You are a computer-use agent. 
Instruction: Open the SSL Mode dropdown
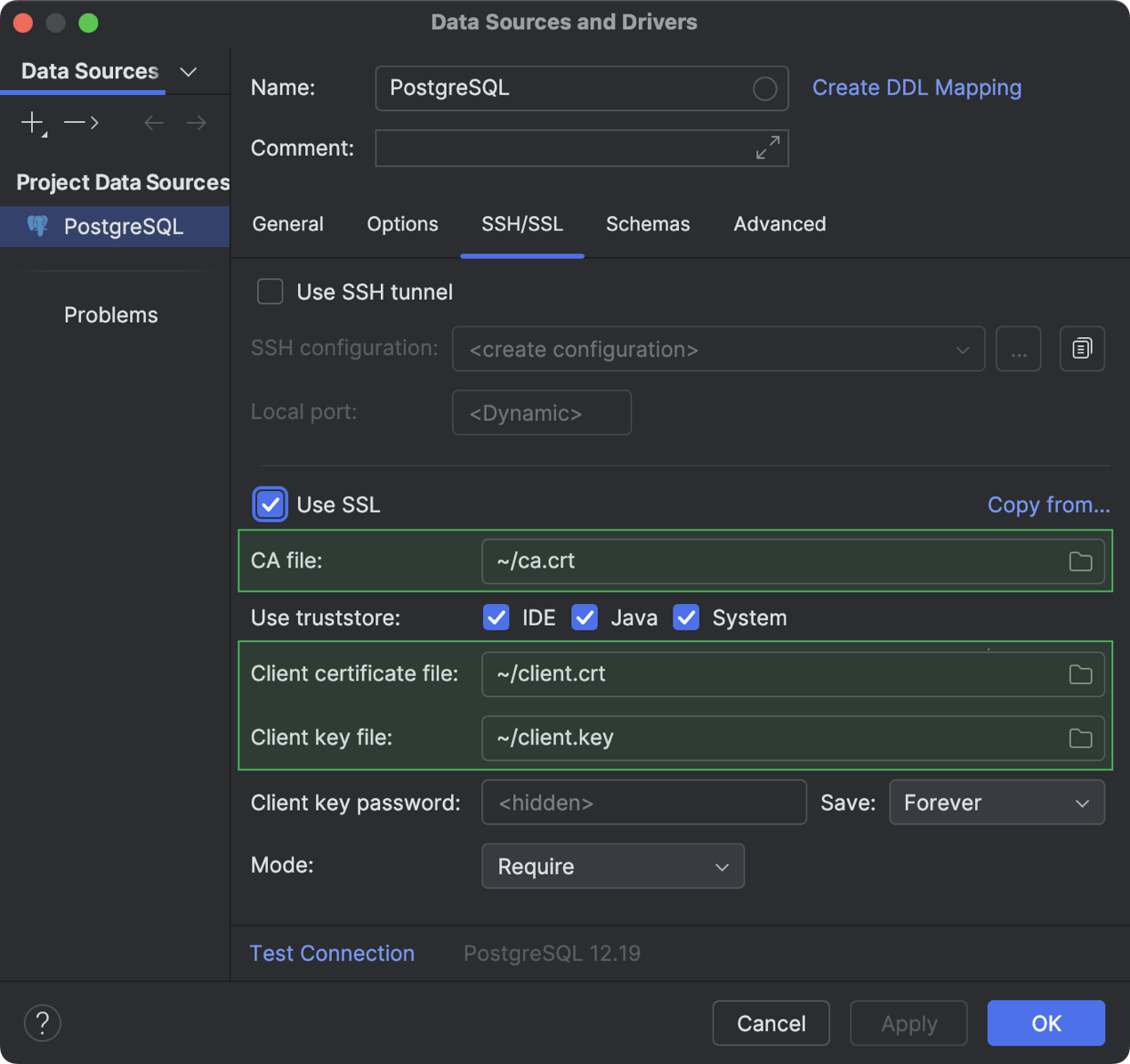click(612, 867)
